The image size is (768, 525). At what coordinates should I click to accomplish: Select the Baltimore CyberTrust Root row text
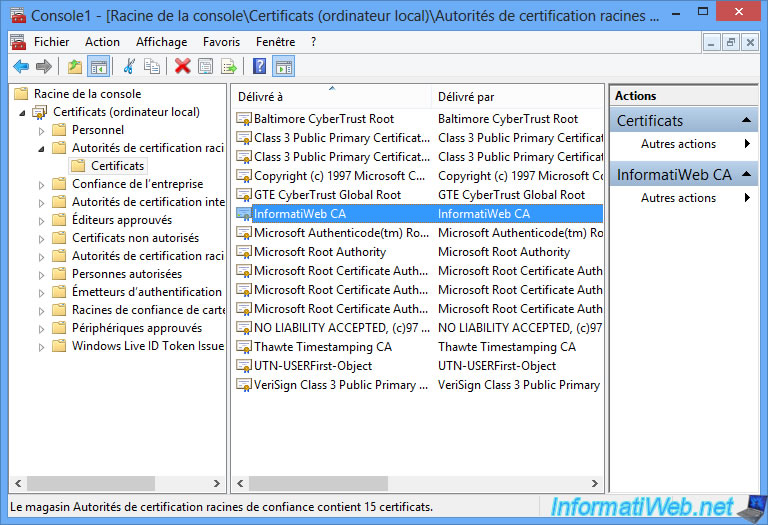coord(324,119)
